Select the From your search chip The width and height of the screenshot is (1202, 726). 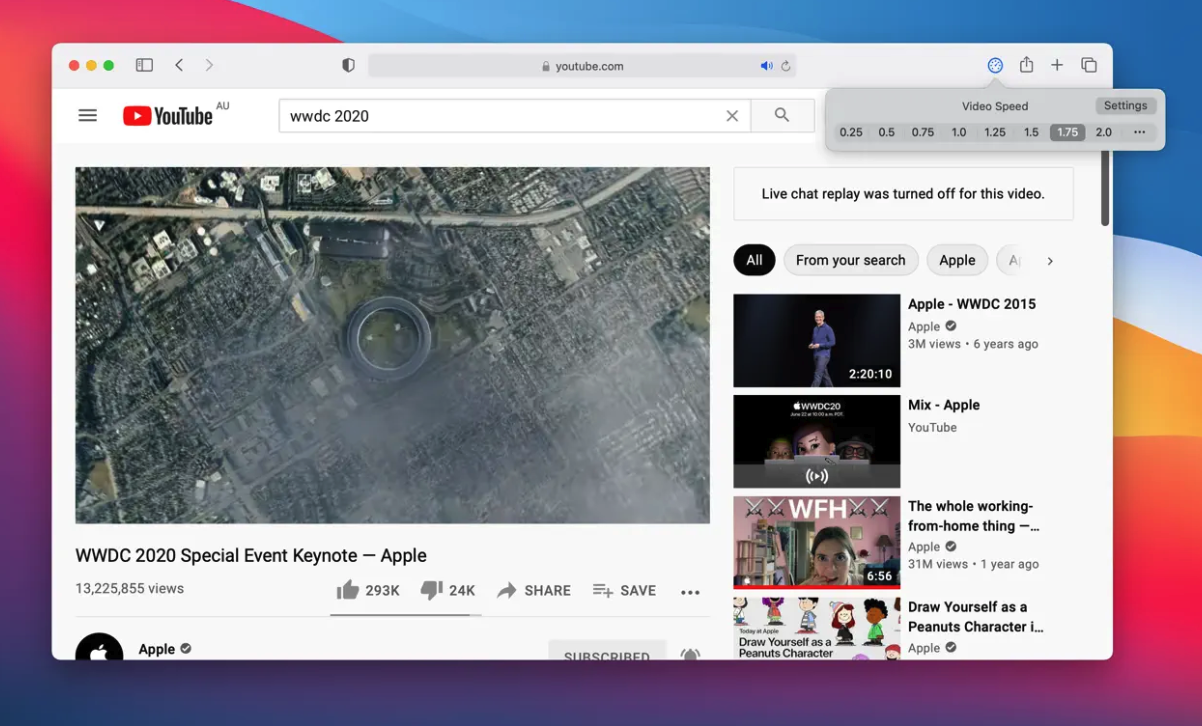[850, 260]
